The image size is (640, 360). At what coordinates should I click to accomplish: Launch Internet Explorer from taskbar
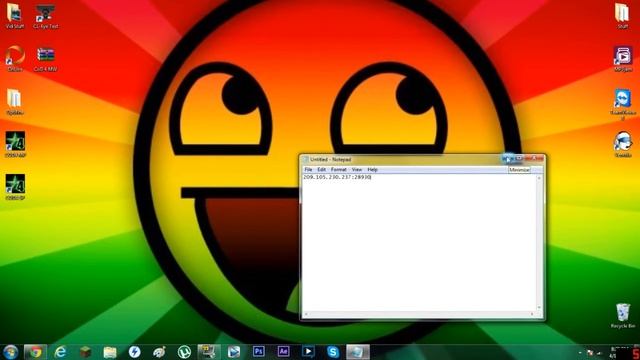point(60,352)
